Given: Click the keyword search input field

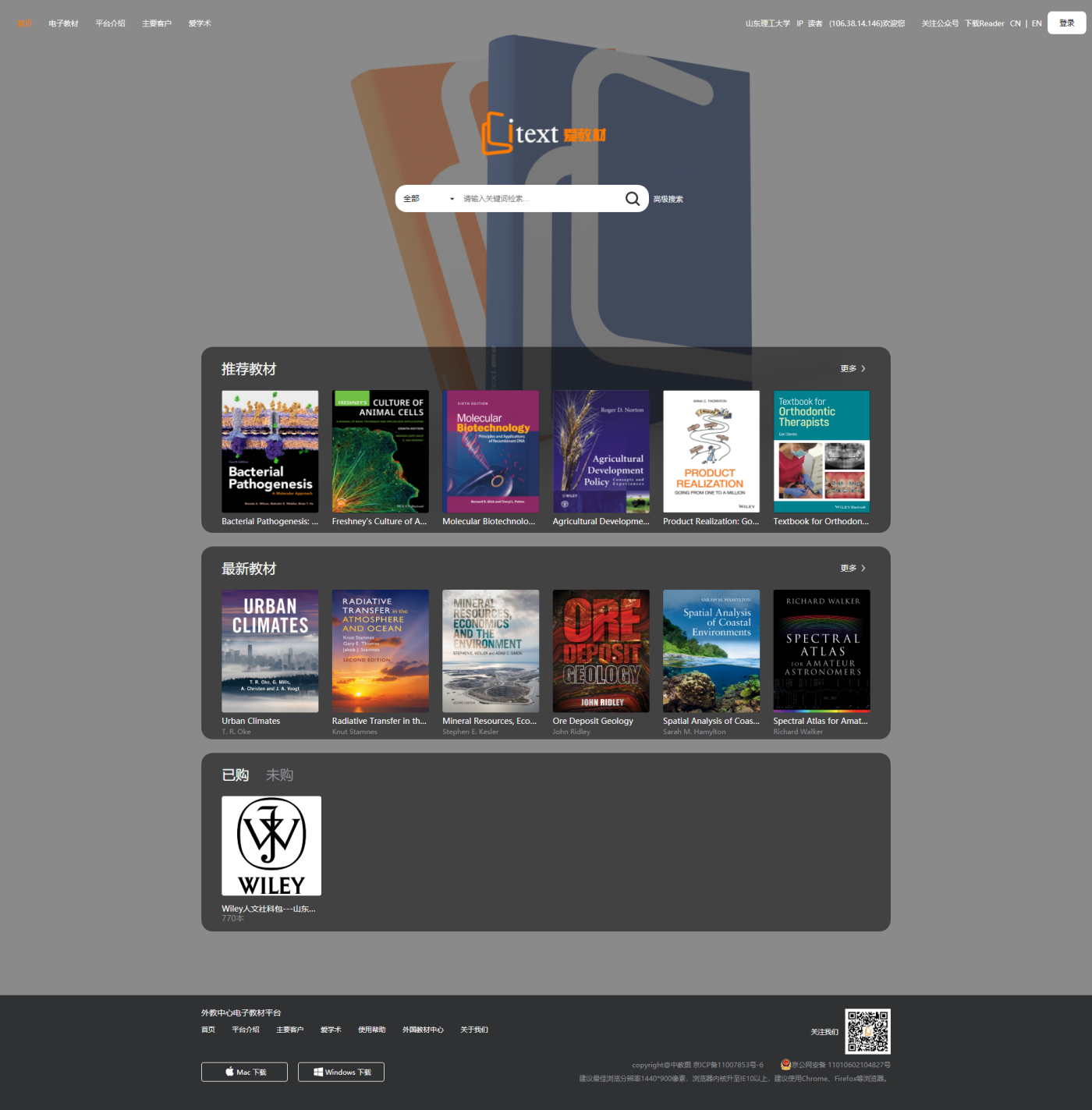Looking at the screenshot, I should pyautogui.click(x=538, y=199).
